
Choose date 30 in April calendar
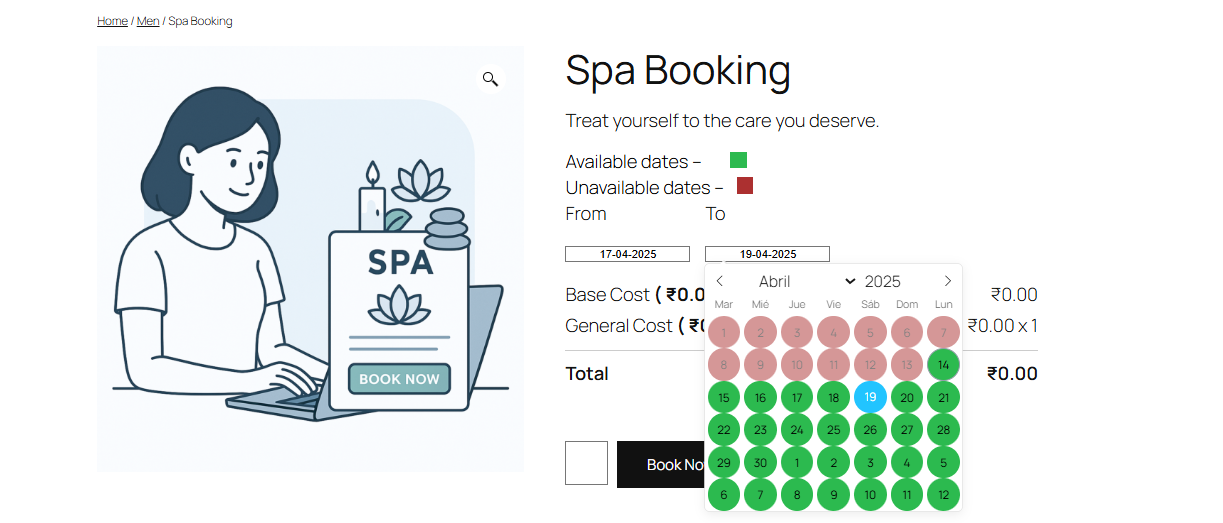760,462
